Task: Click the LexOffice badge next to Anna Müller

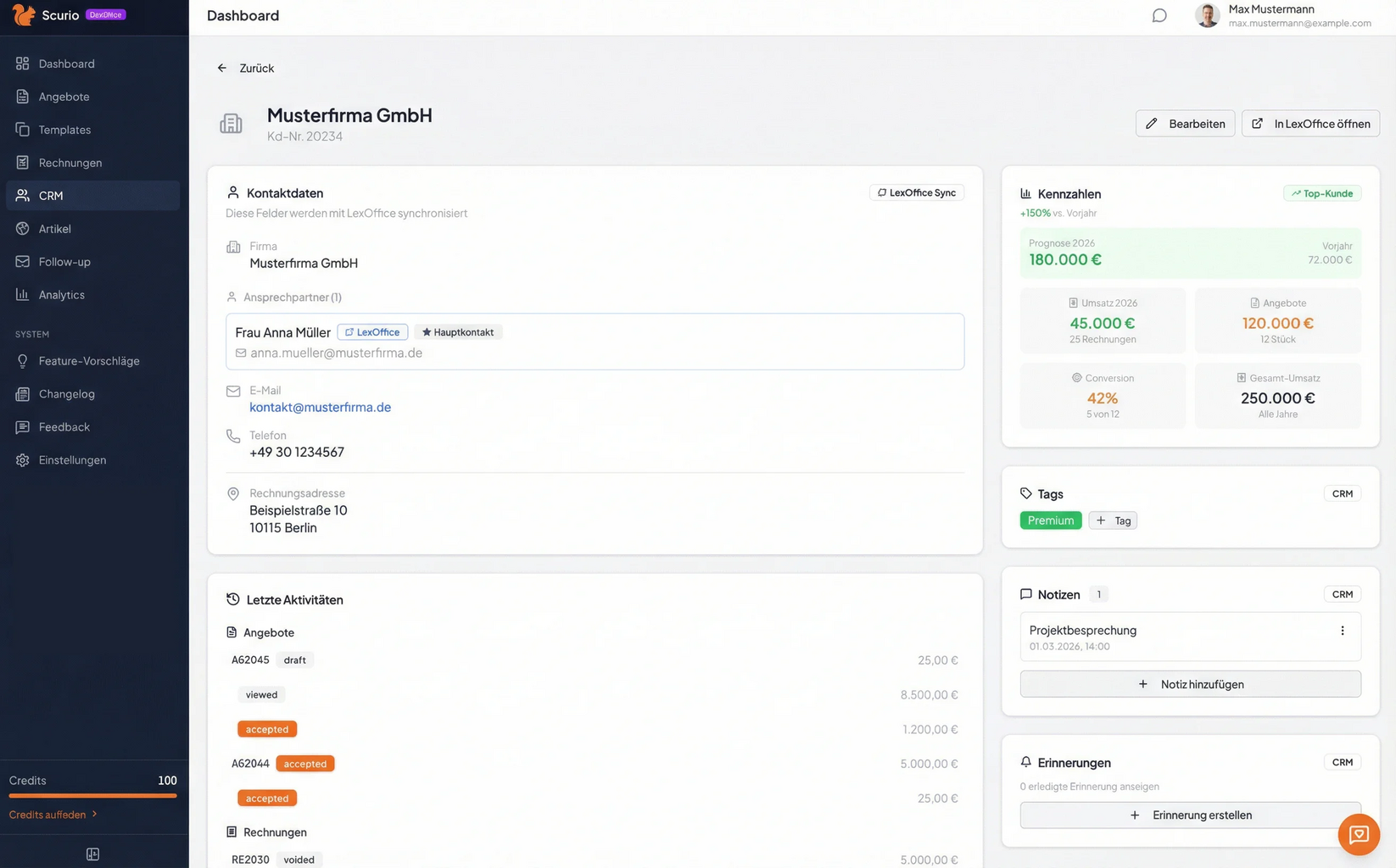Action: point(372,332)
